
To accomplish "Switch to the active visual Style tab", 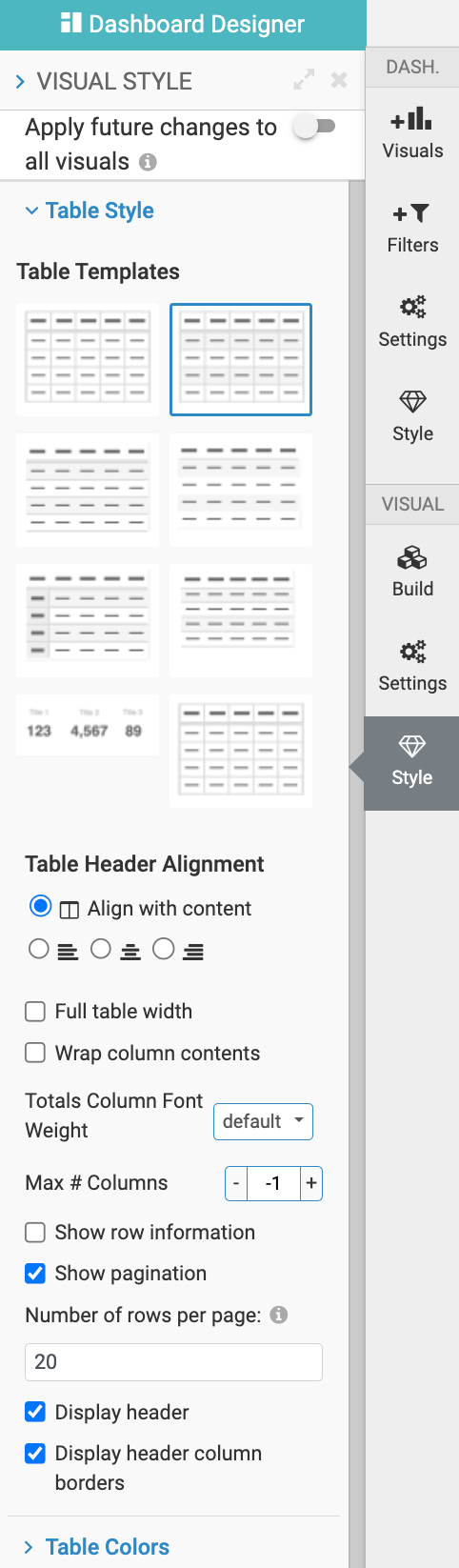I will (412, 762).
